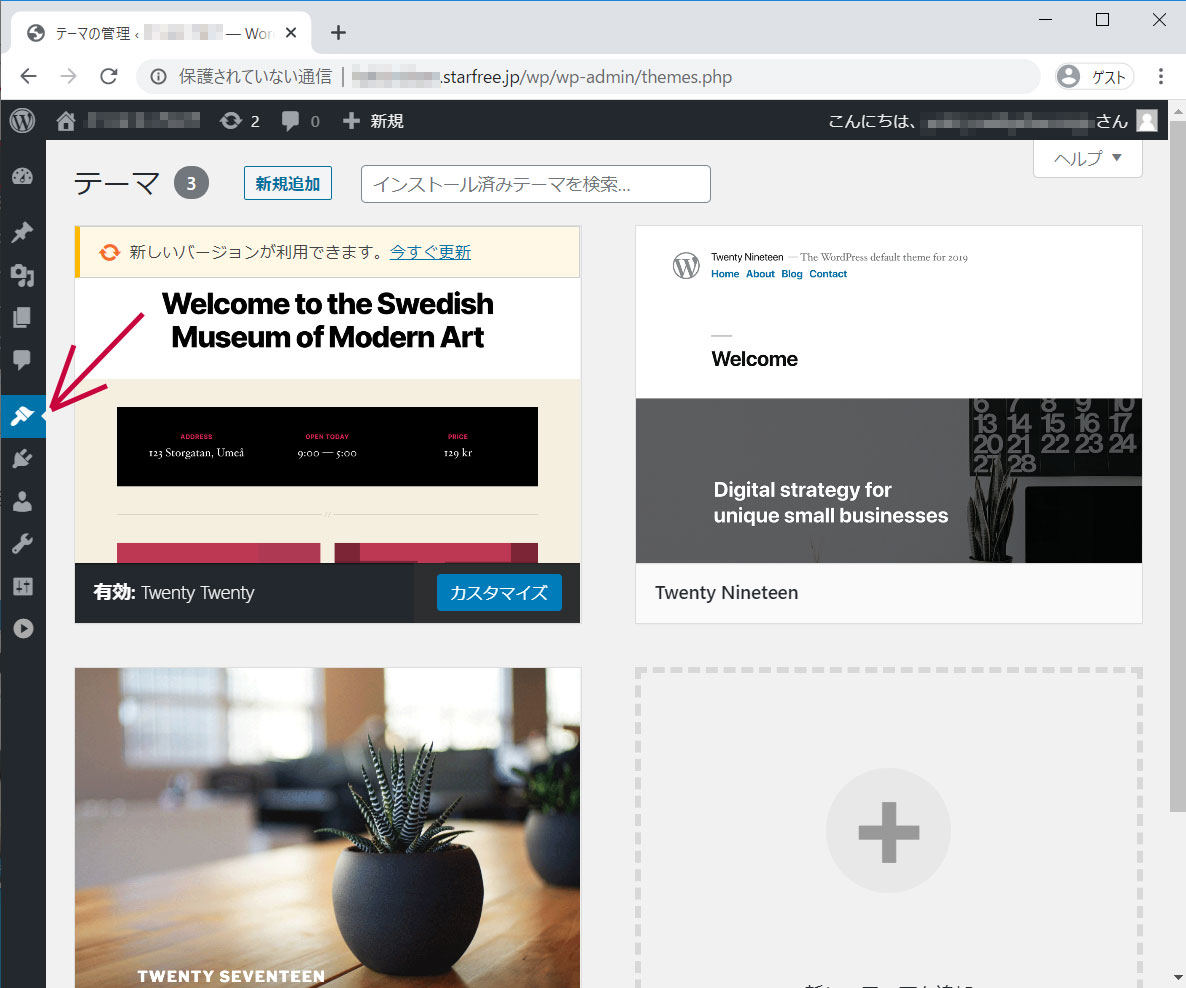Image resolution: width=1186 pixels, height=988 pixels.
Task: Close the テーマの管理 browser tab
Action: pos(291,33)
